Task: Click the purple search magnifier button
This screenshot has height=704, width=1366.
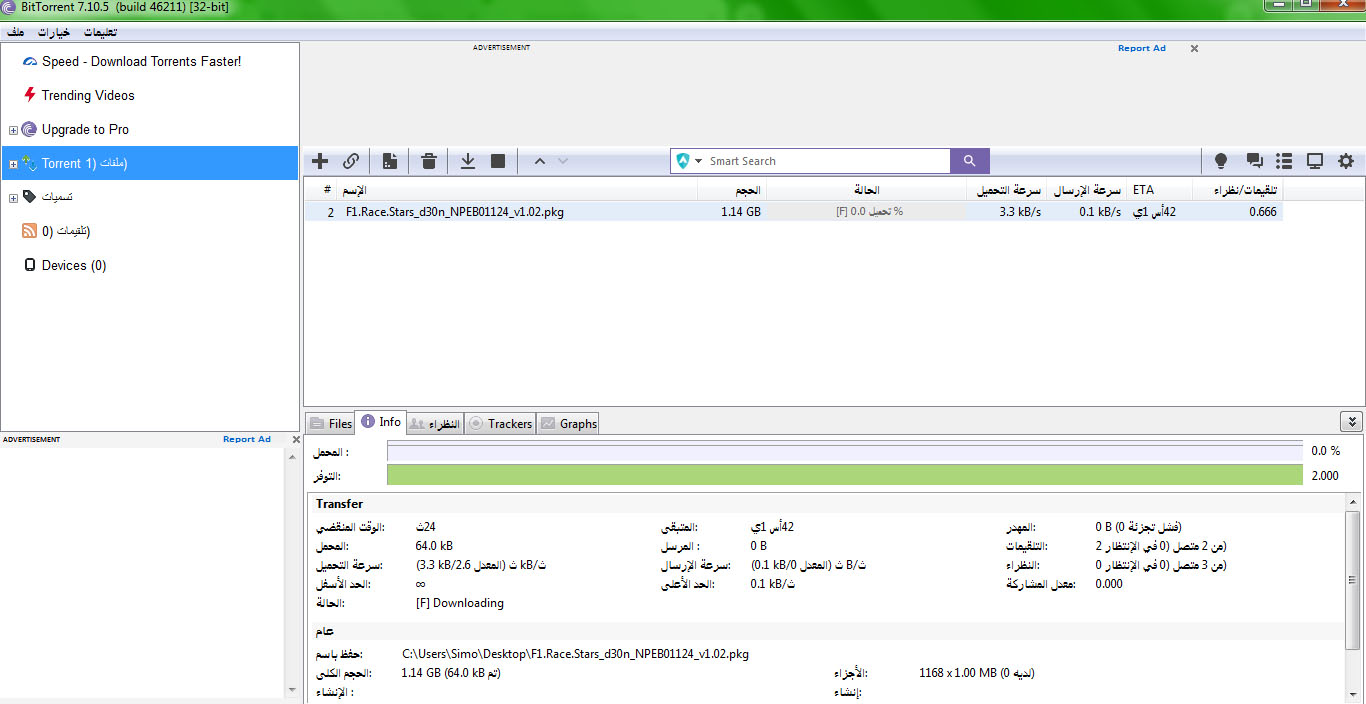Action: point(969,161)
